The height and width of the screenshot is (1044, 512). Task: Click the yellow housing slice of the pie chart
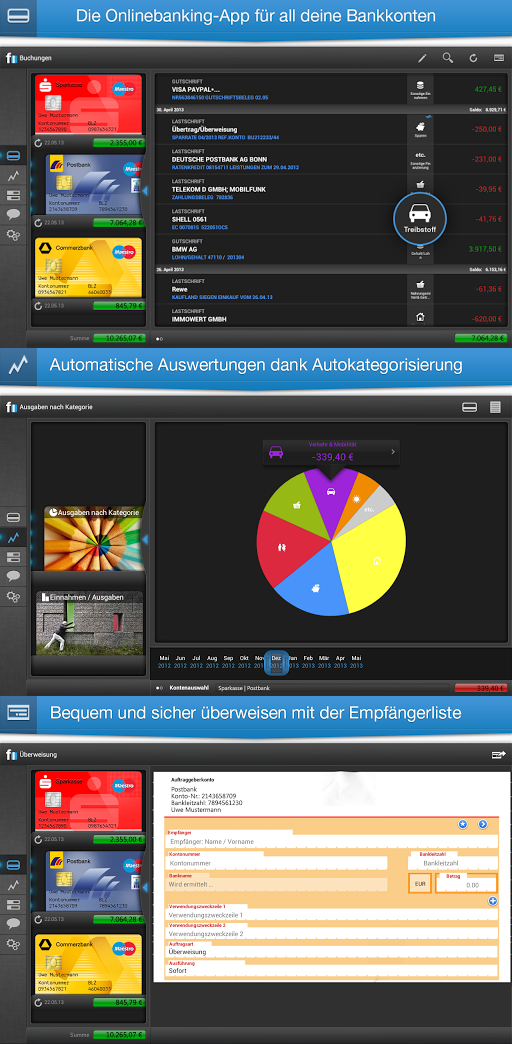click(x=370, y=558)
